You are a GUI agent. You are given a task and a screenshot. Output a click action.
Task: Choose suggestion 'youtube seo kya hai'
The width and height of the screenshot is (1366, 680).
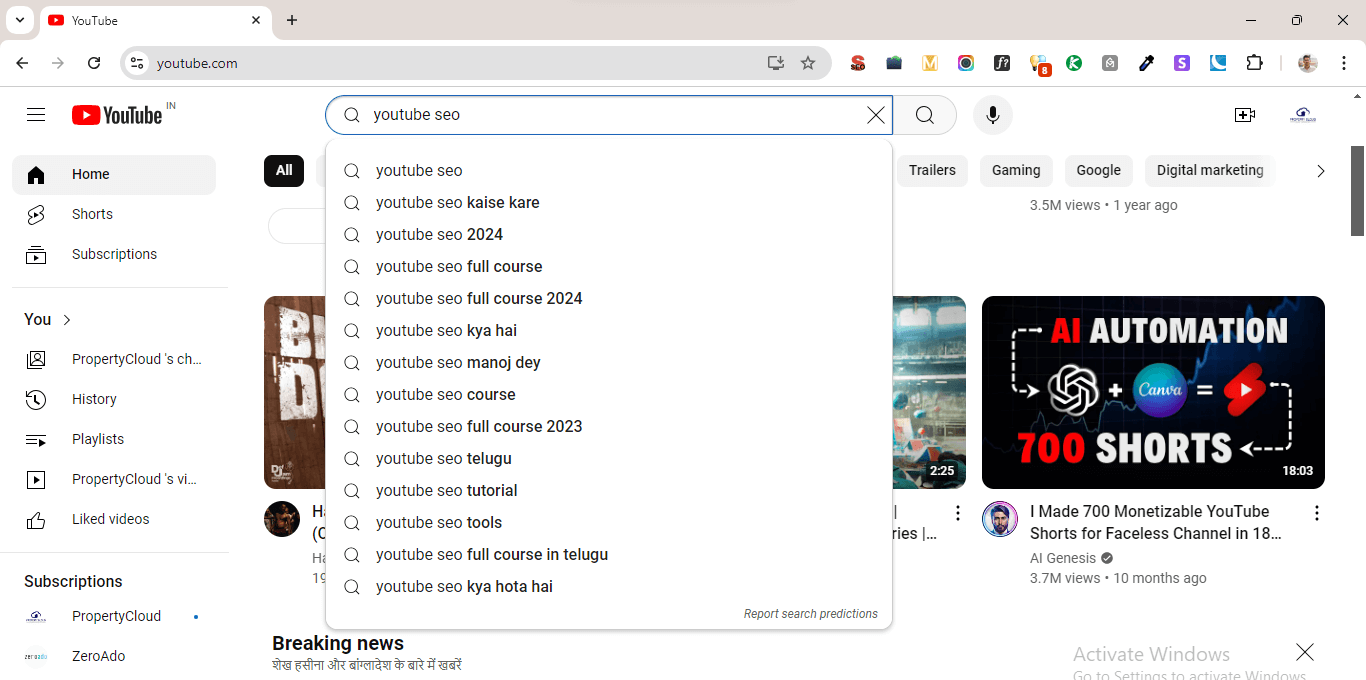[609, 331]
